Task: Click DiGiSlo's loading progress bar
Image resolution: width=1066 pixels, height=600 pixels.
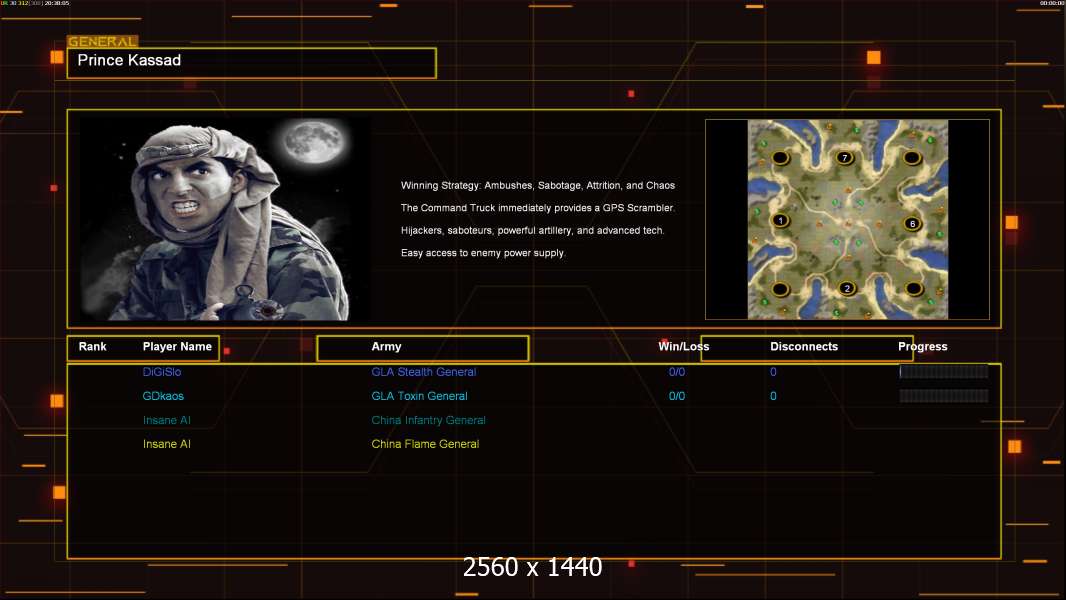Action: pos(943,372)
